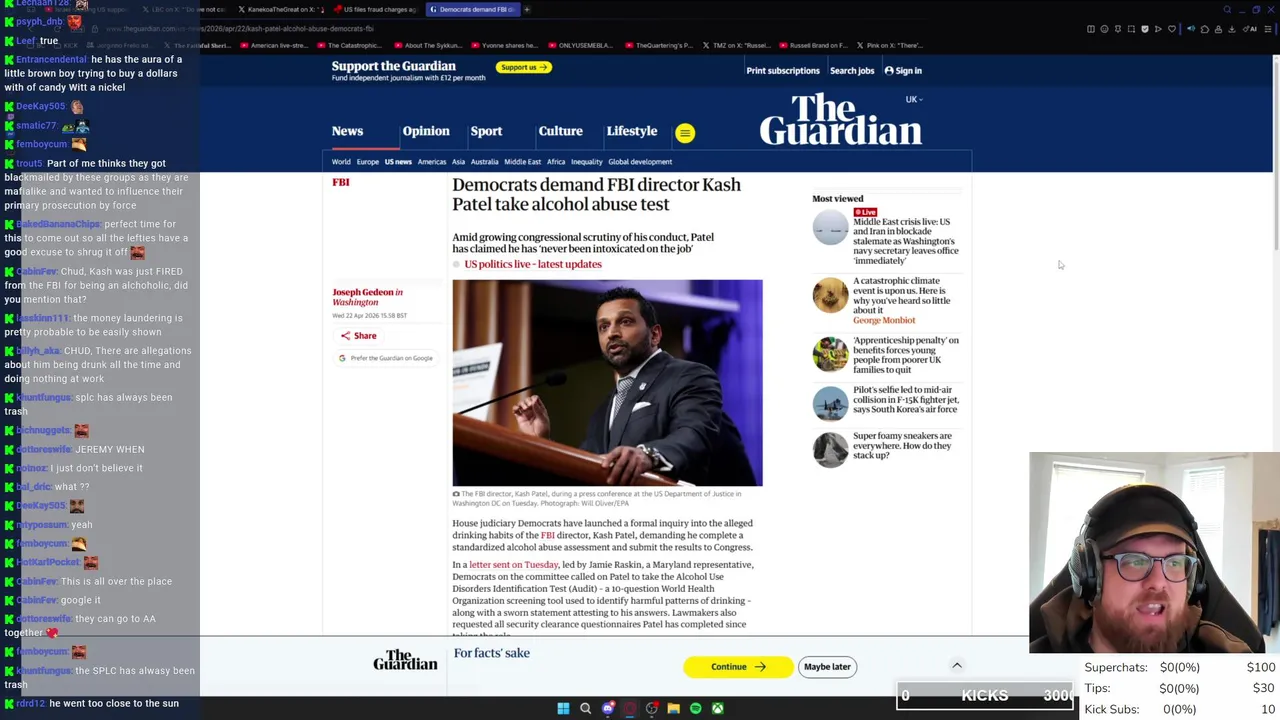Switch to US files fraud charges tab
1280x720 pixels.
(x=375, y=10)
